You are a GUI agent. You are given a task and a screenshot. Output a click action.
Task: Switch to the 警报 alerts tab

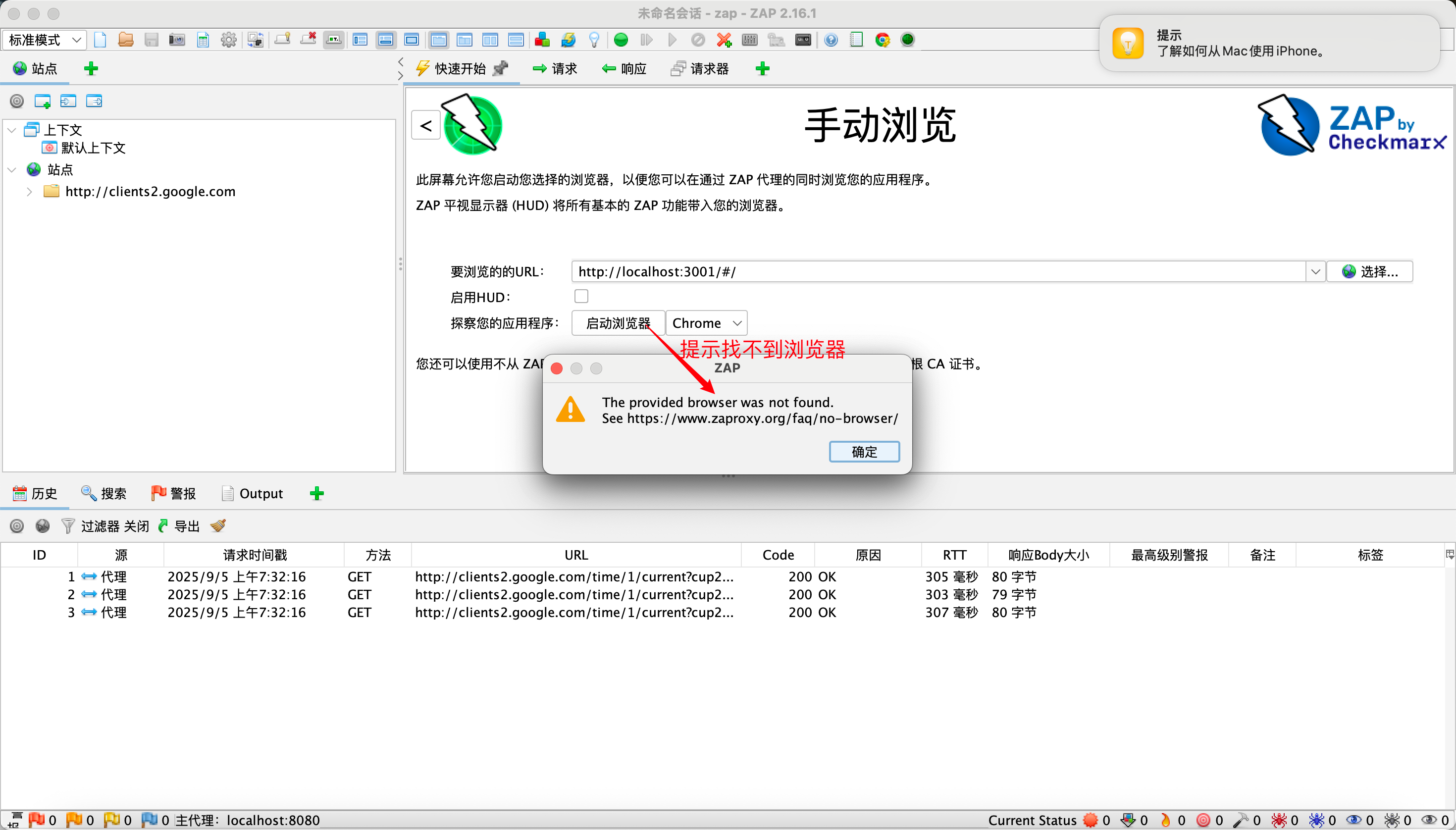click(173, 494)
